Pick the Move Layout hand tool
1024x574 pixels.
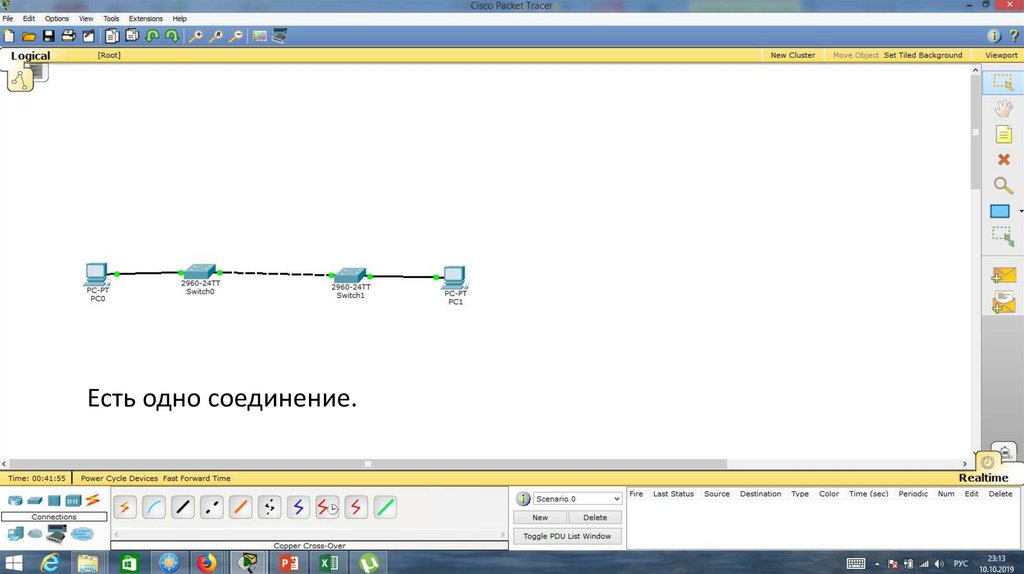click(1003, 108)
